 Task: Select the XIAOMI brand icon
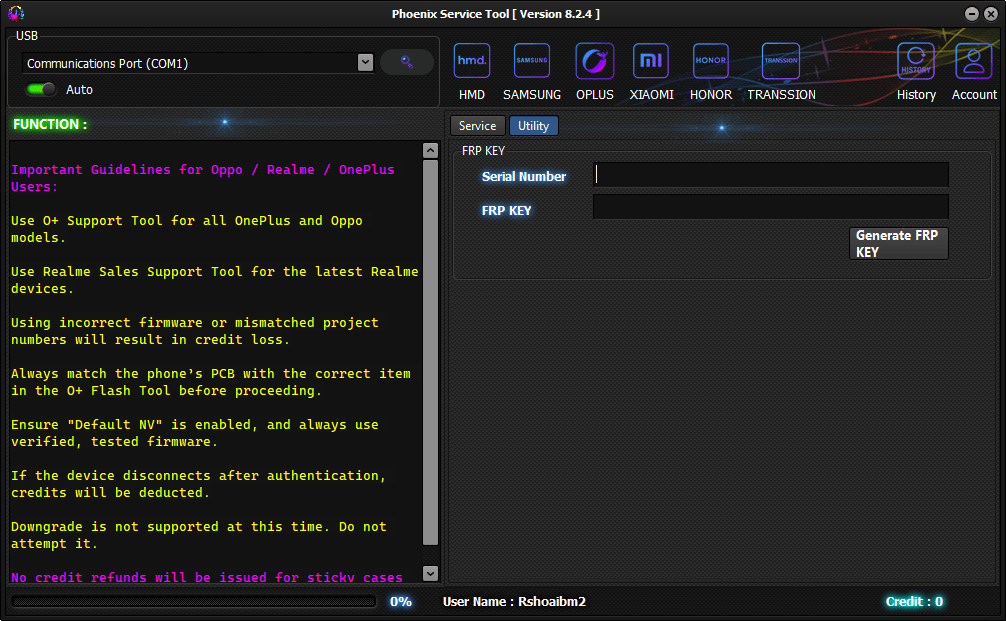tap(651, 61)
